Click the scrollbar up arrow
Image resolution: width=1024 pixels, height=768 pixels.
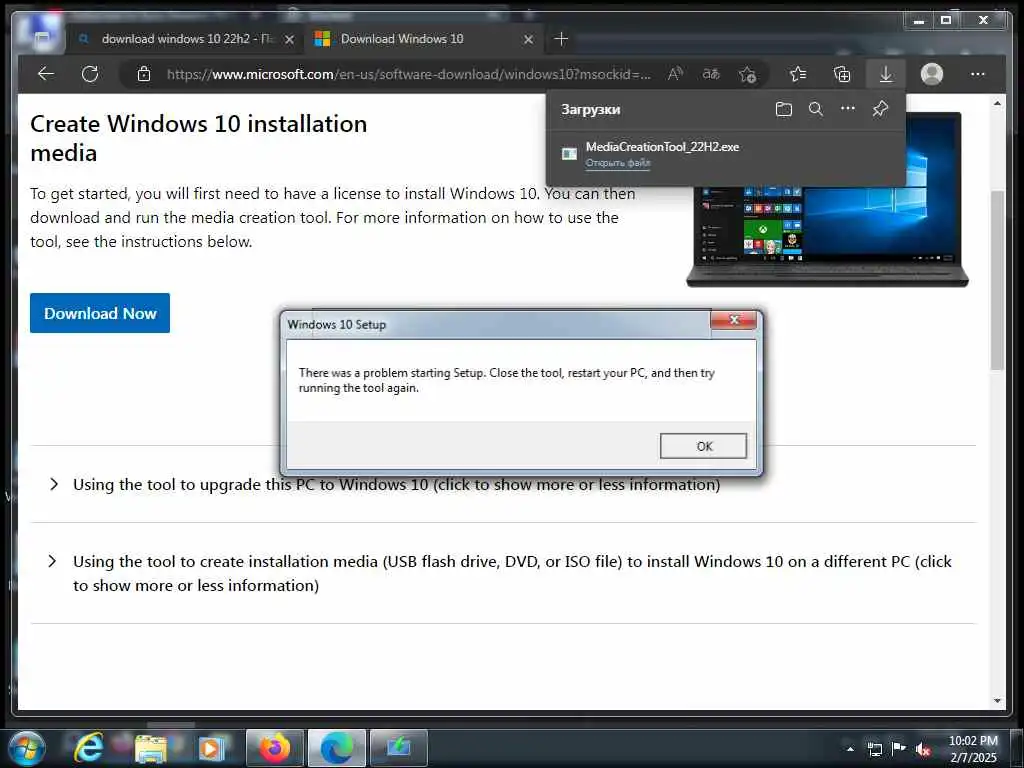coord(997,103)
